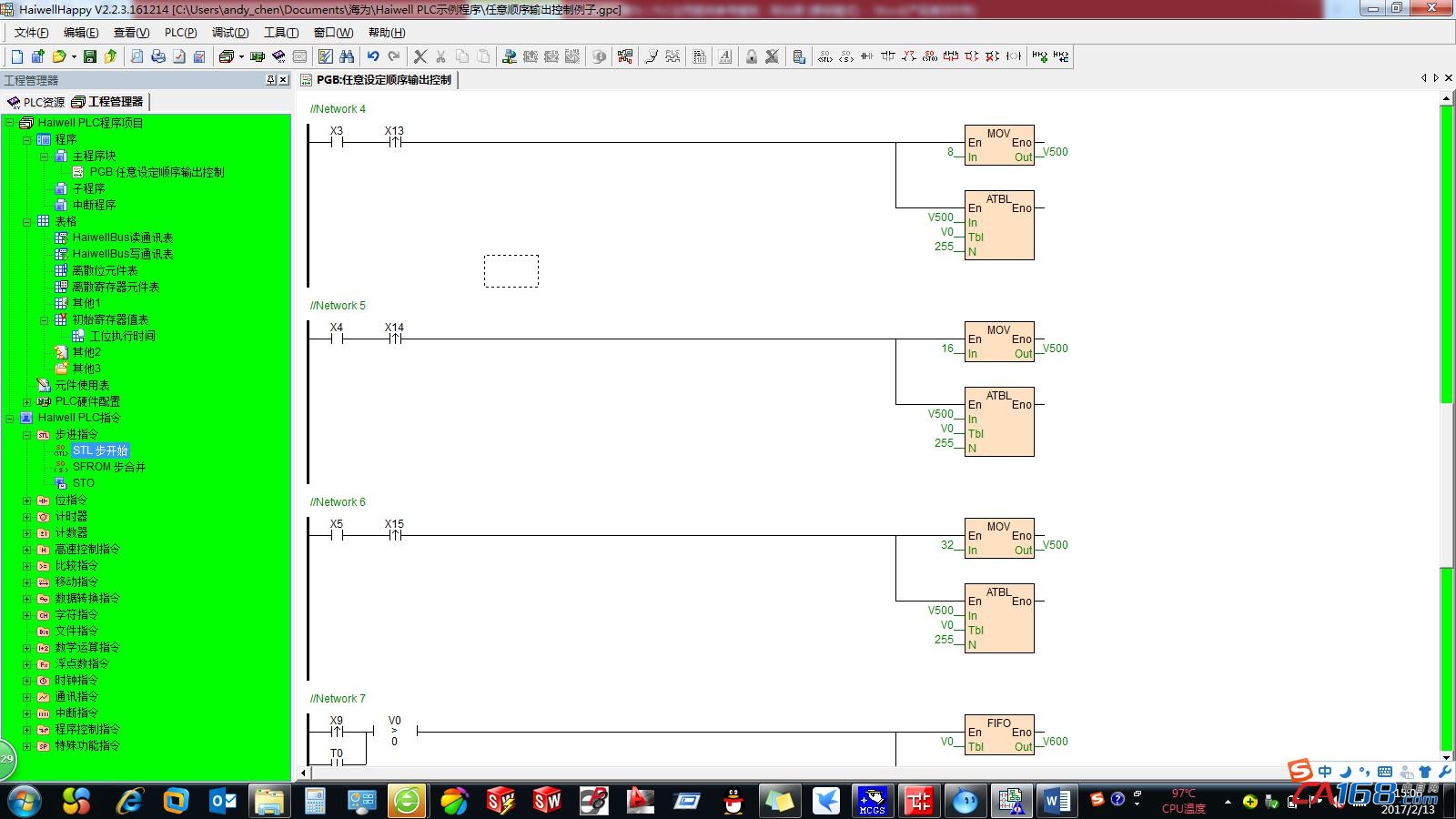The image size is (1456, 819).
Task: Expand the 数学运算指令 tree node
Action: (27, 648)
